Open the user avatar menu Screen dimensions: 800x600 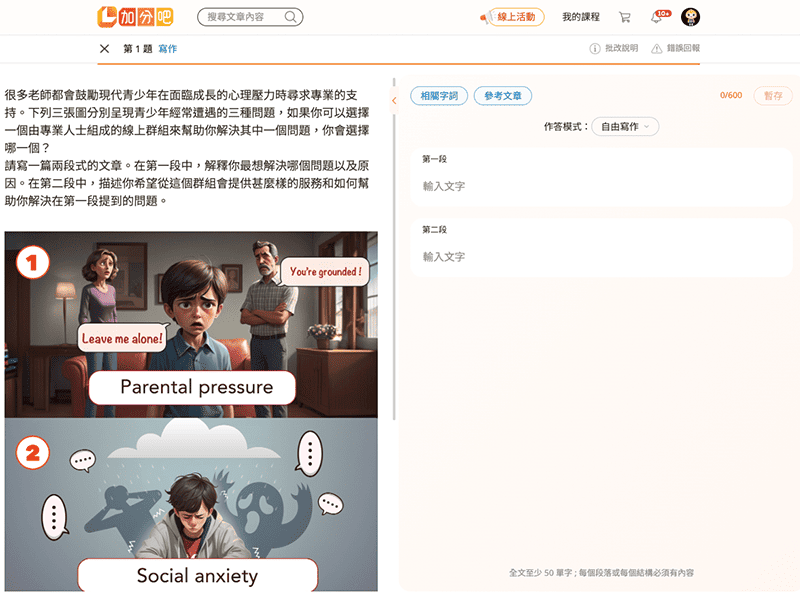(x=690, y=17)
